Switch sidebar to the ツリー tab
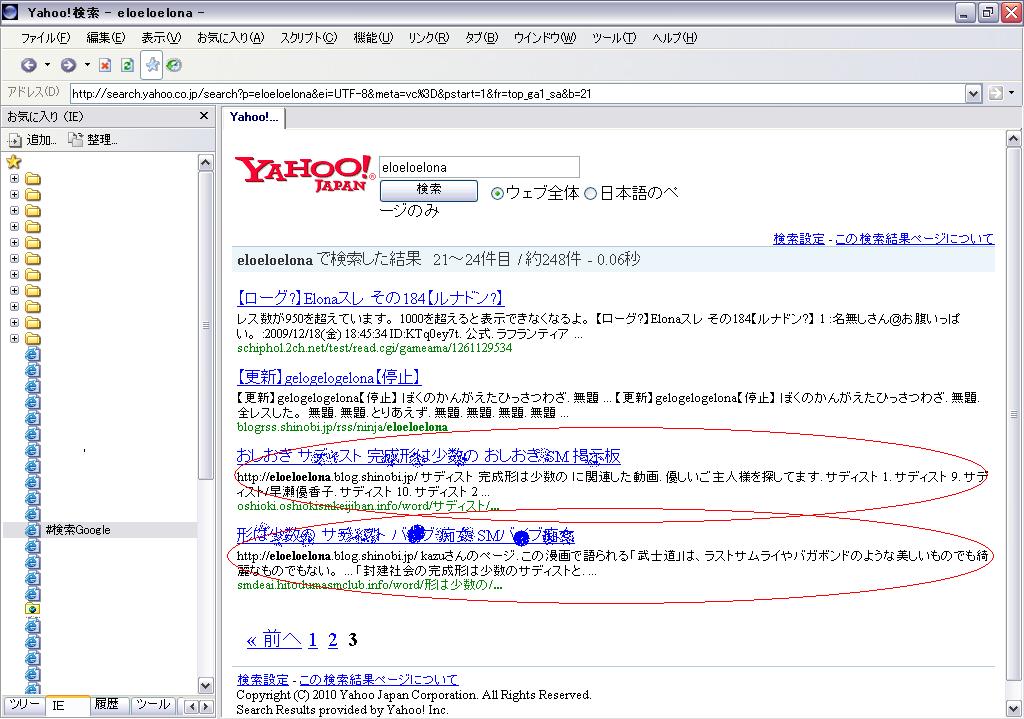The width and height of the screenshot is (1024, 719). (x=24, y=705)
